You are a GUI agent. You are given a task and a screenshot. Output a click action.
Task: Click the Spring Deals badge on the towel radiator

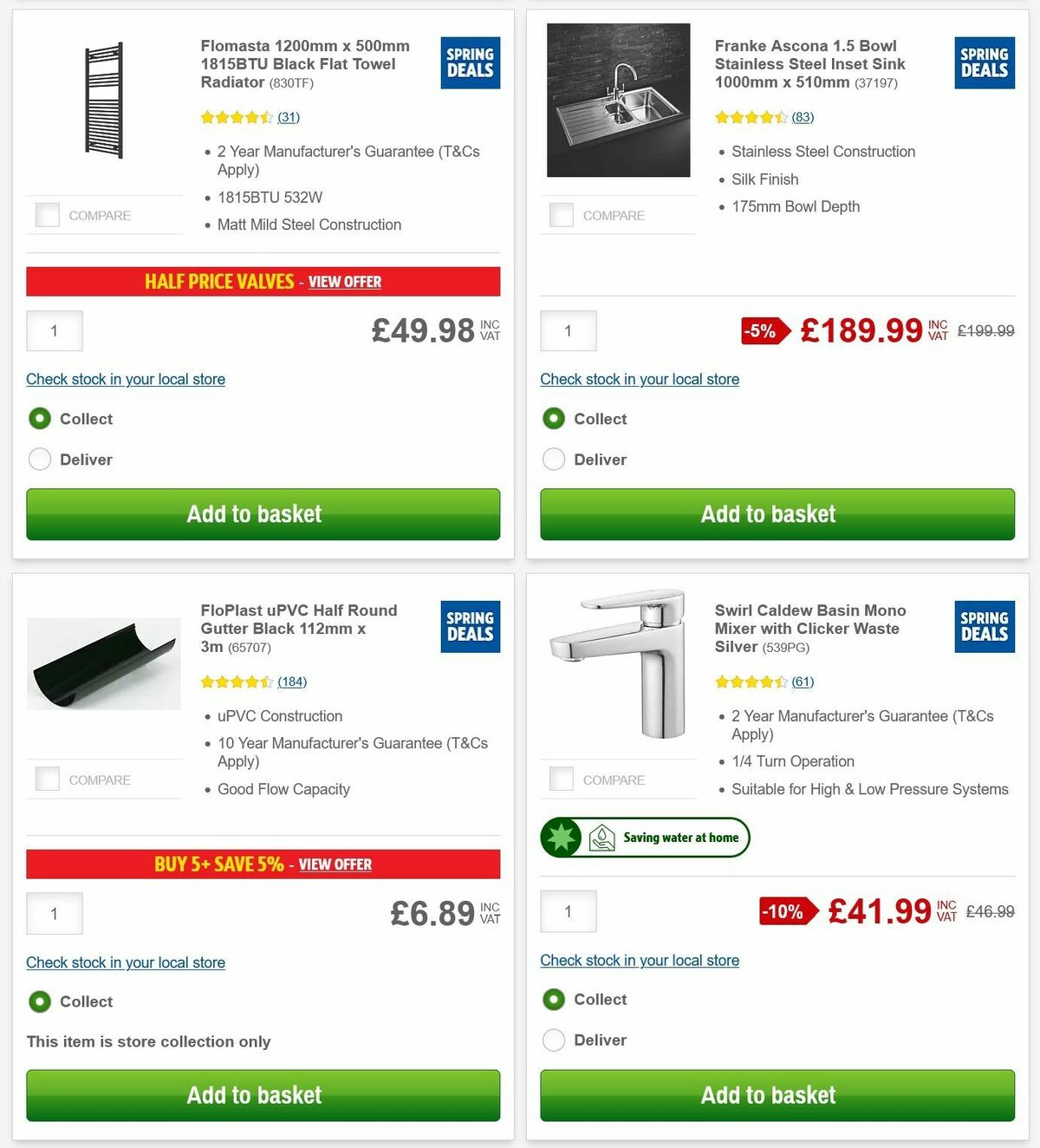coord(469,62)
